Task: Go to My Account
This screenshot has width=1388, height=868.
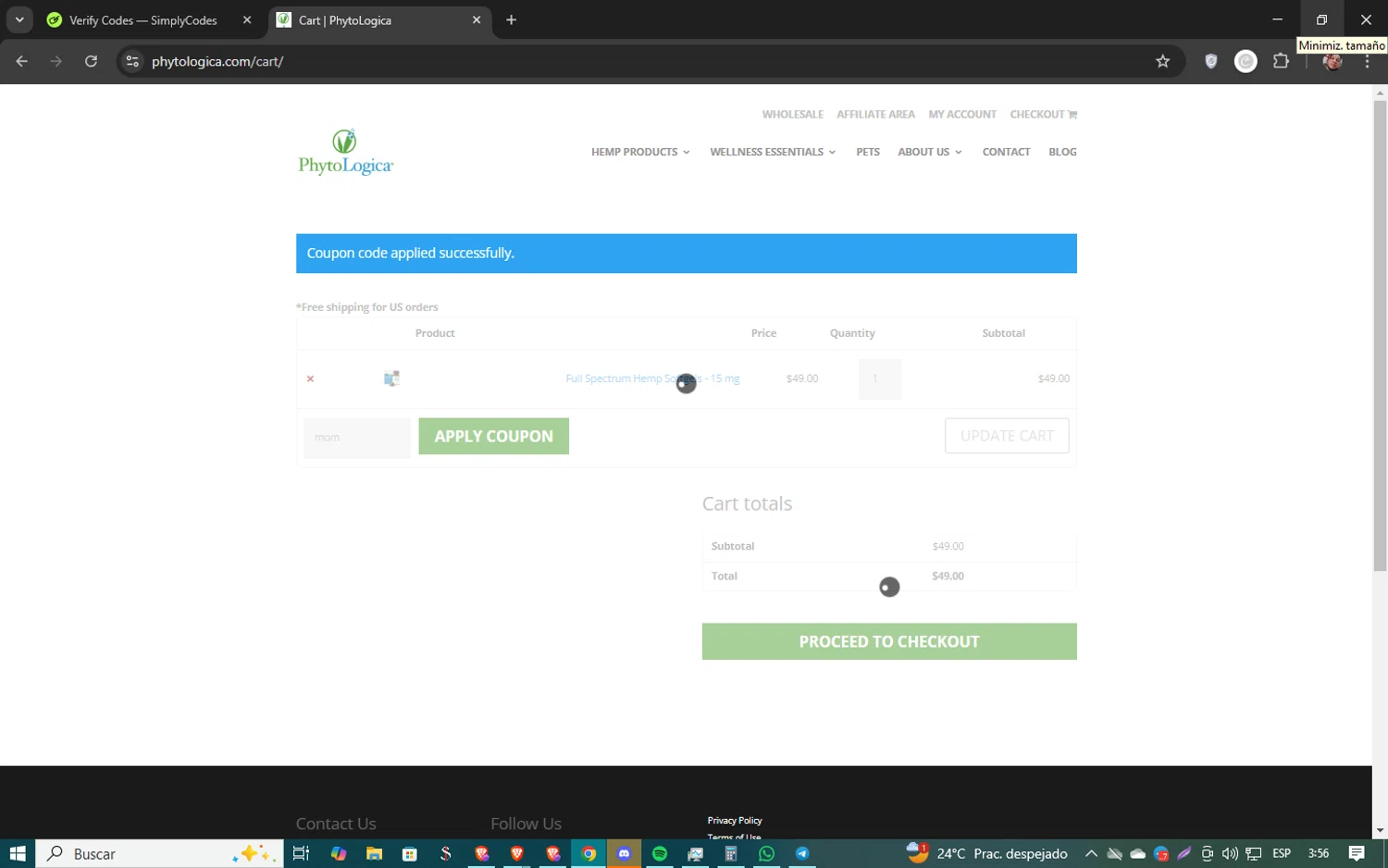Action: [962, 115]
